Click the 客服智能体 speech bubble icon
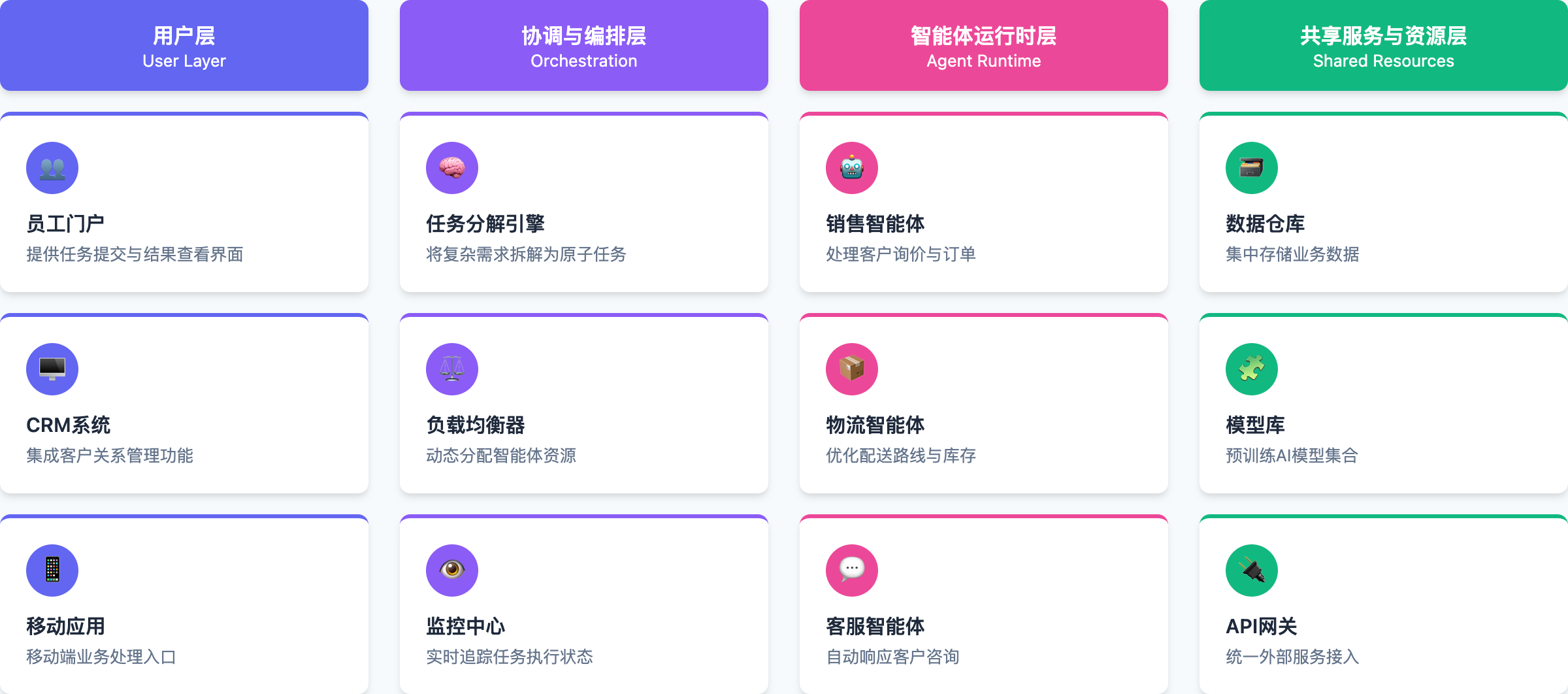Image resolution: width=1568 pixels, height=694 pixels. (852, 570)
